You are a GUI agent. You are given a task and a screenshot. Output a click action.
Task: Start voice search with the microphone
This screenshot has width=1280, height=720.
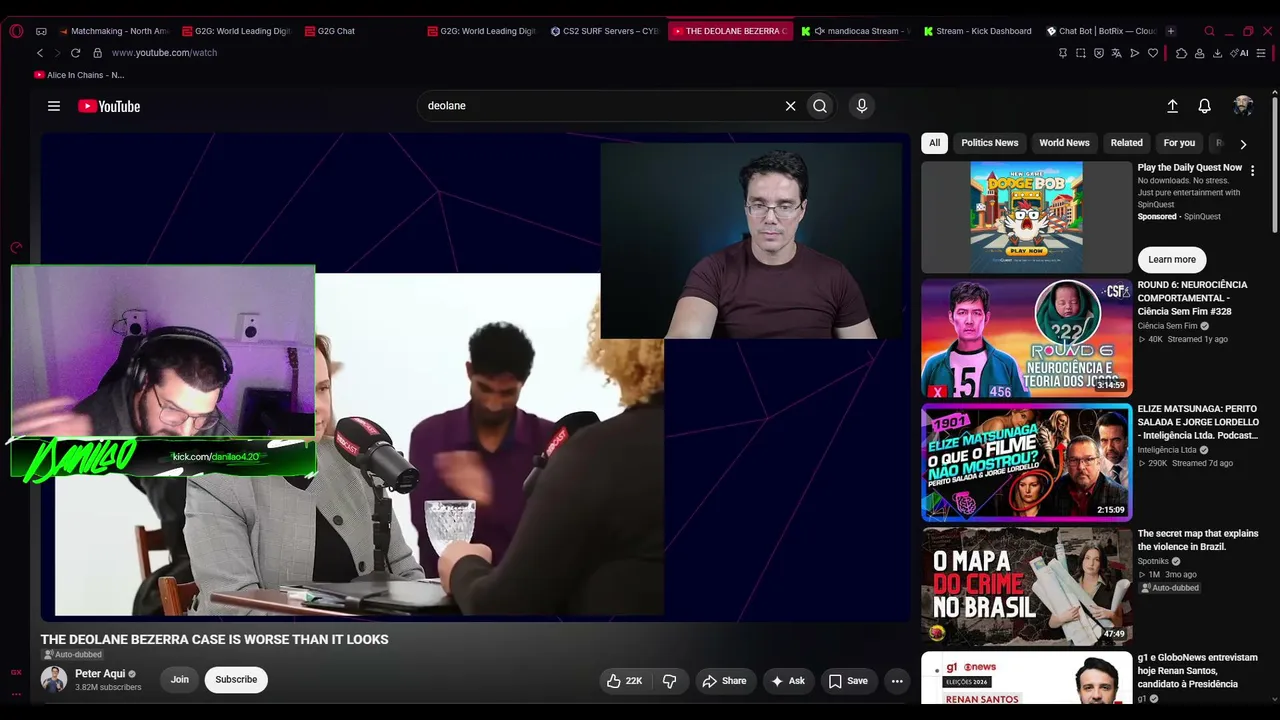862,106
